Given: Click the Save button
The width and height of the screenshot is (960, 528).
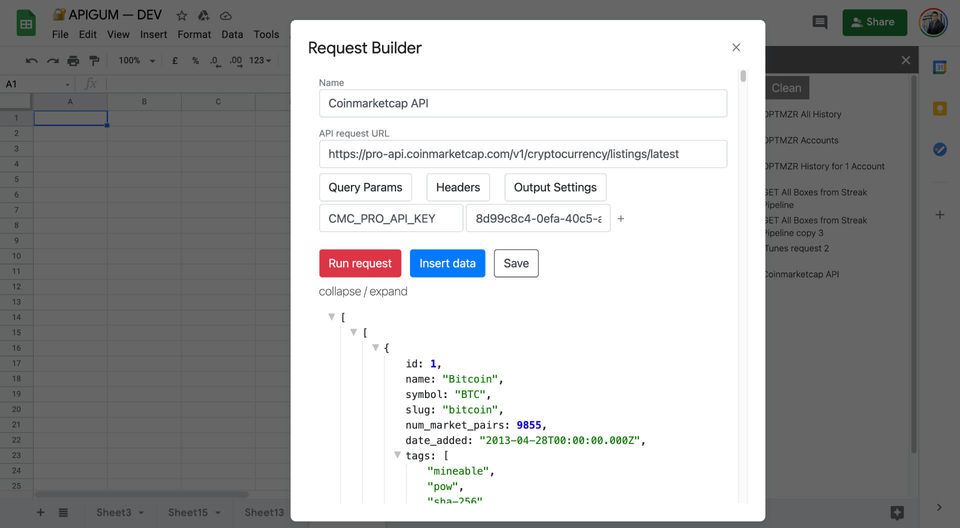Looking at the screenshot, I should (x=516, y=263).
